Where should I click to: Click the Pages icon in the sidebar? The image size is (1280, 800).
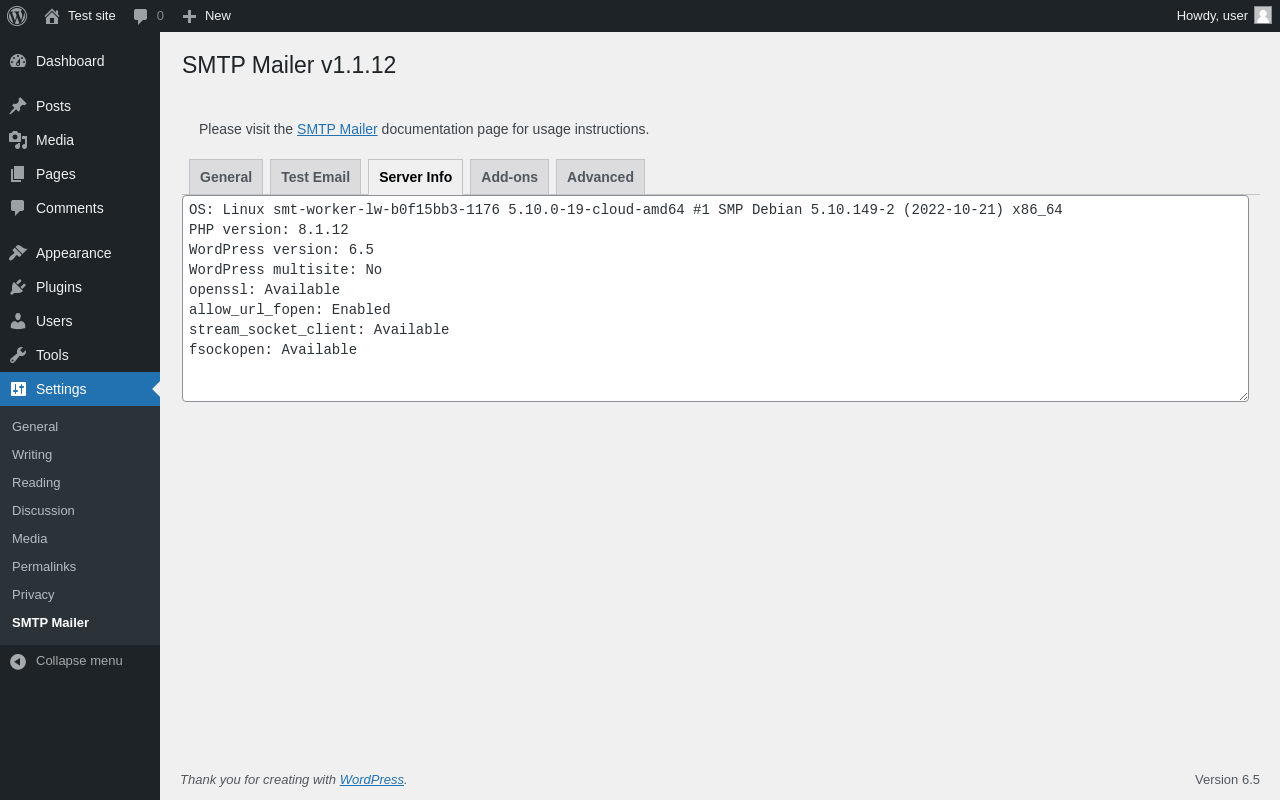[x=18, y=174]
